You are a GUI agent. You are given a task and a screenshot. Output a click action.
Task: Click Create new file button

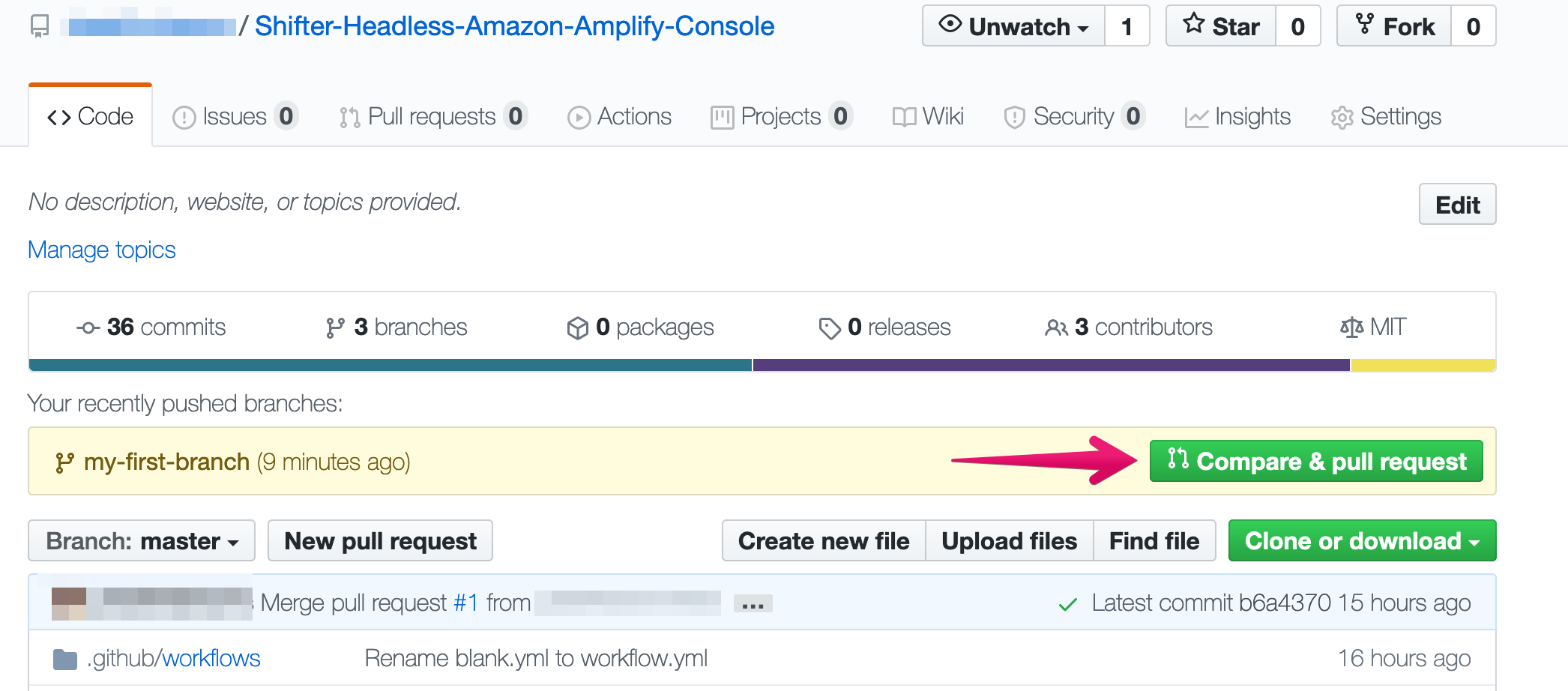824,540
